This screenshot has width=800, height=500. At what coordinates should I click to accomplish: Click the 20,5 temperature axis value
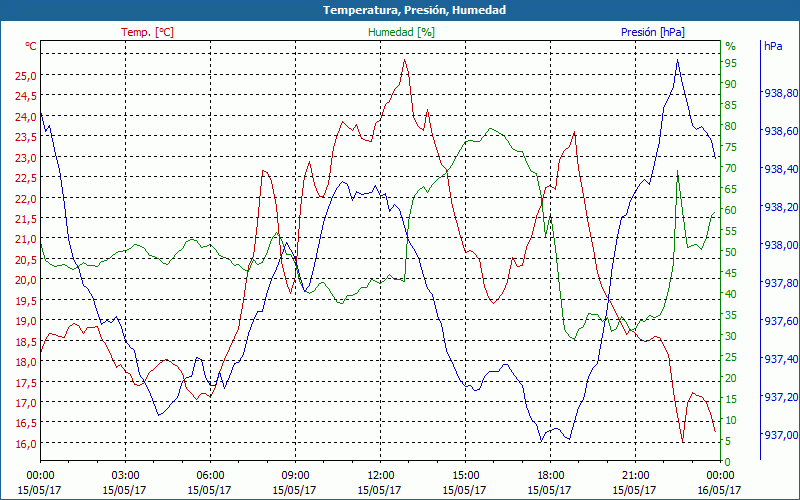click(x=25, y=260)
